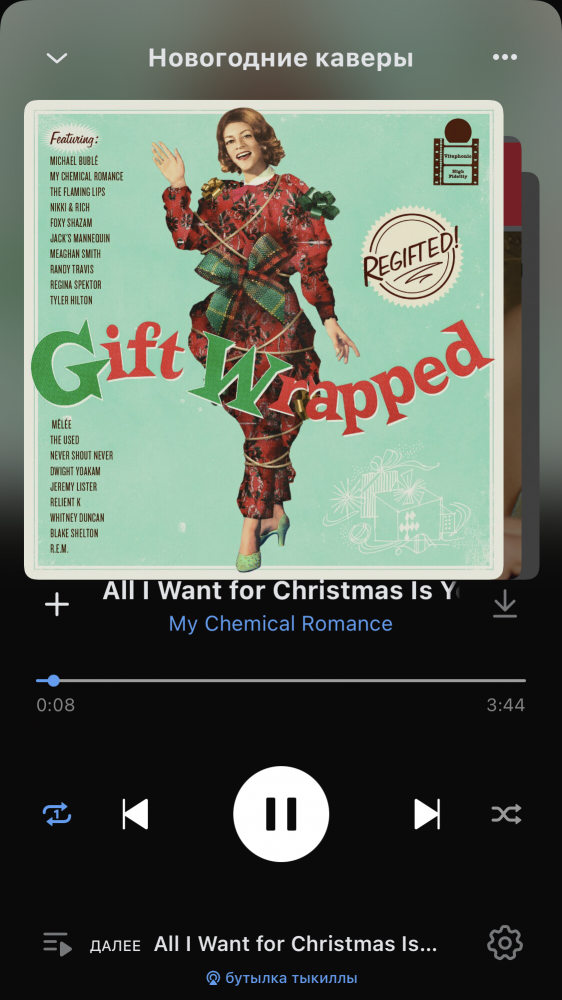Click the broadcast icon beside бутылка тыкиллы
The width and height of the screenshot is (562, 1000).
213,978
